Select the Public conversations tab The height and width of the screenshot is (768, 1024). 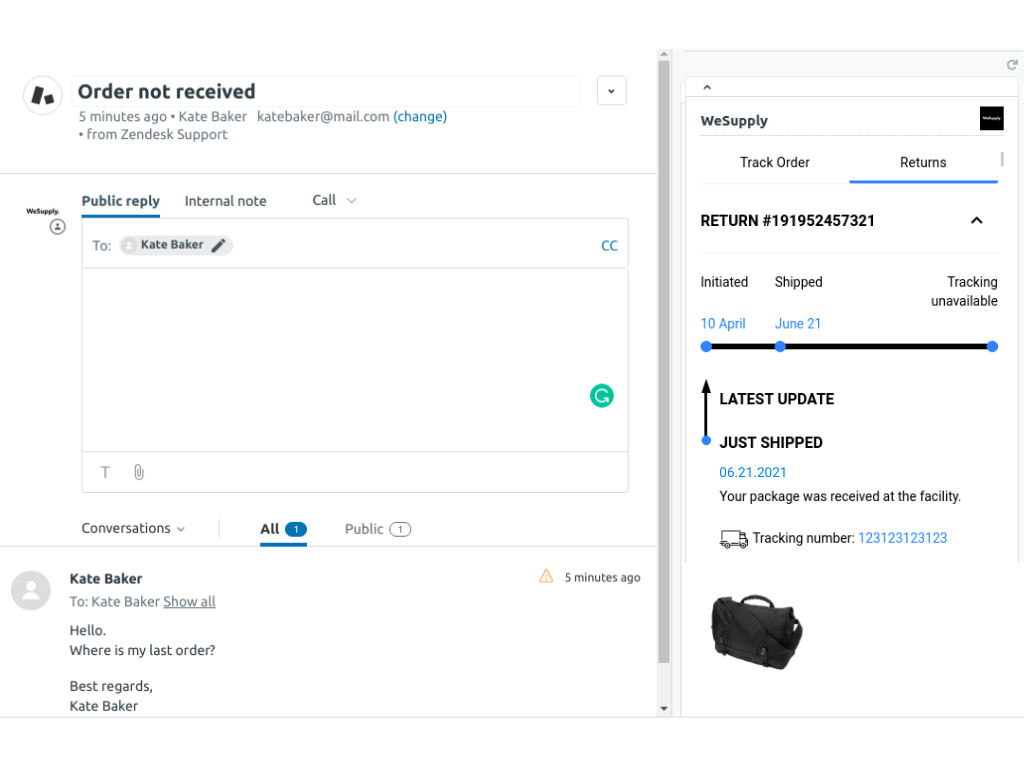click(x=377, y=529)
